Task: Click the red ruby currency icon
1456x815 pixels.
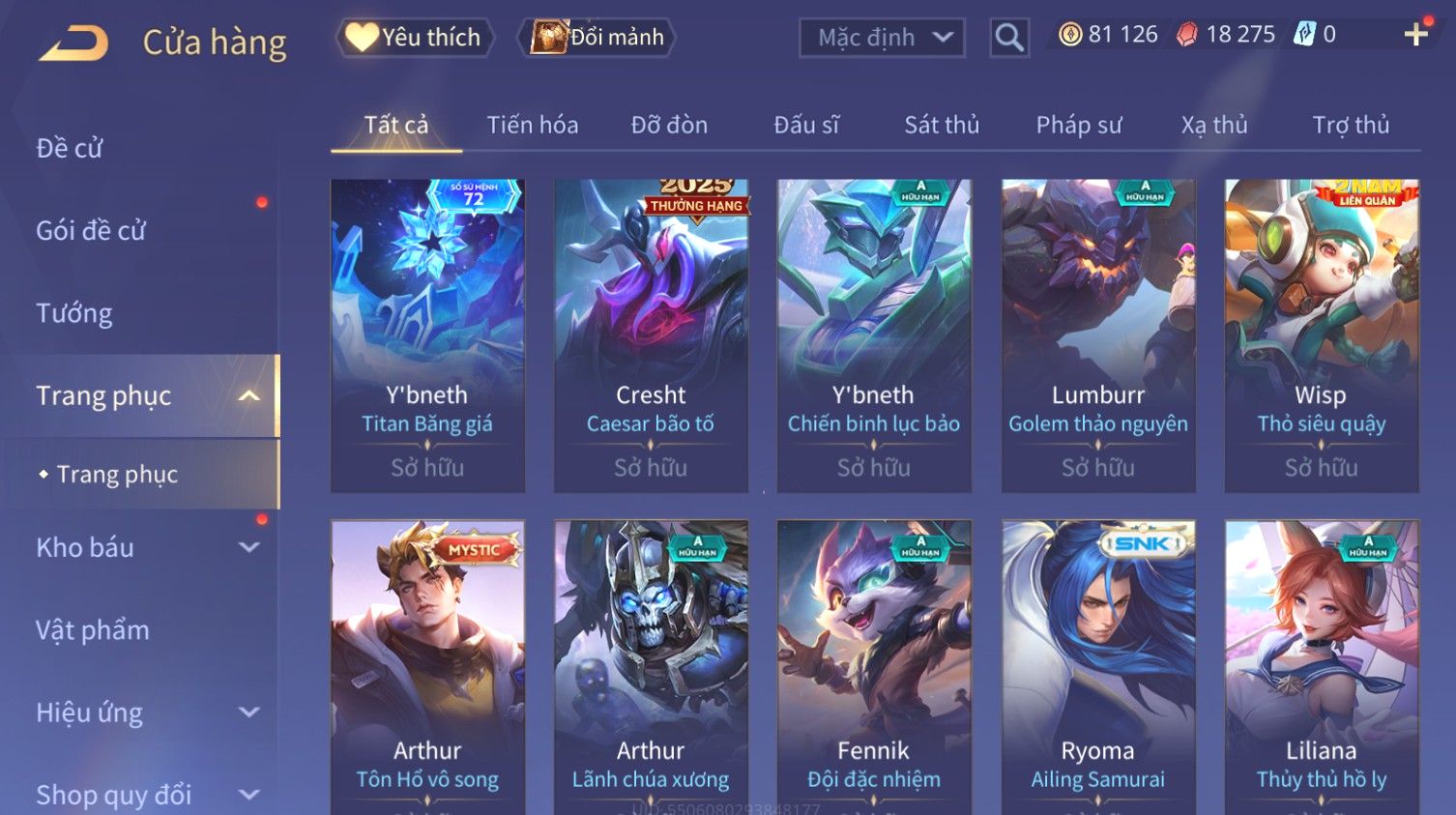Action: (x=1187, y=35)
